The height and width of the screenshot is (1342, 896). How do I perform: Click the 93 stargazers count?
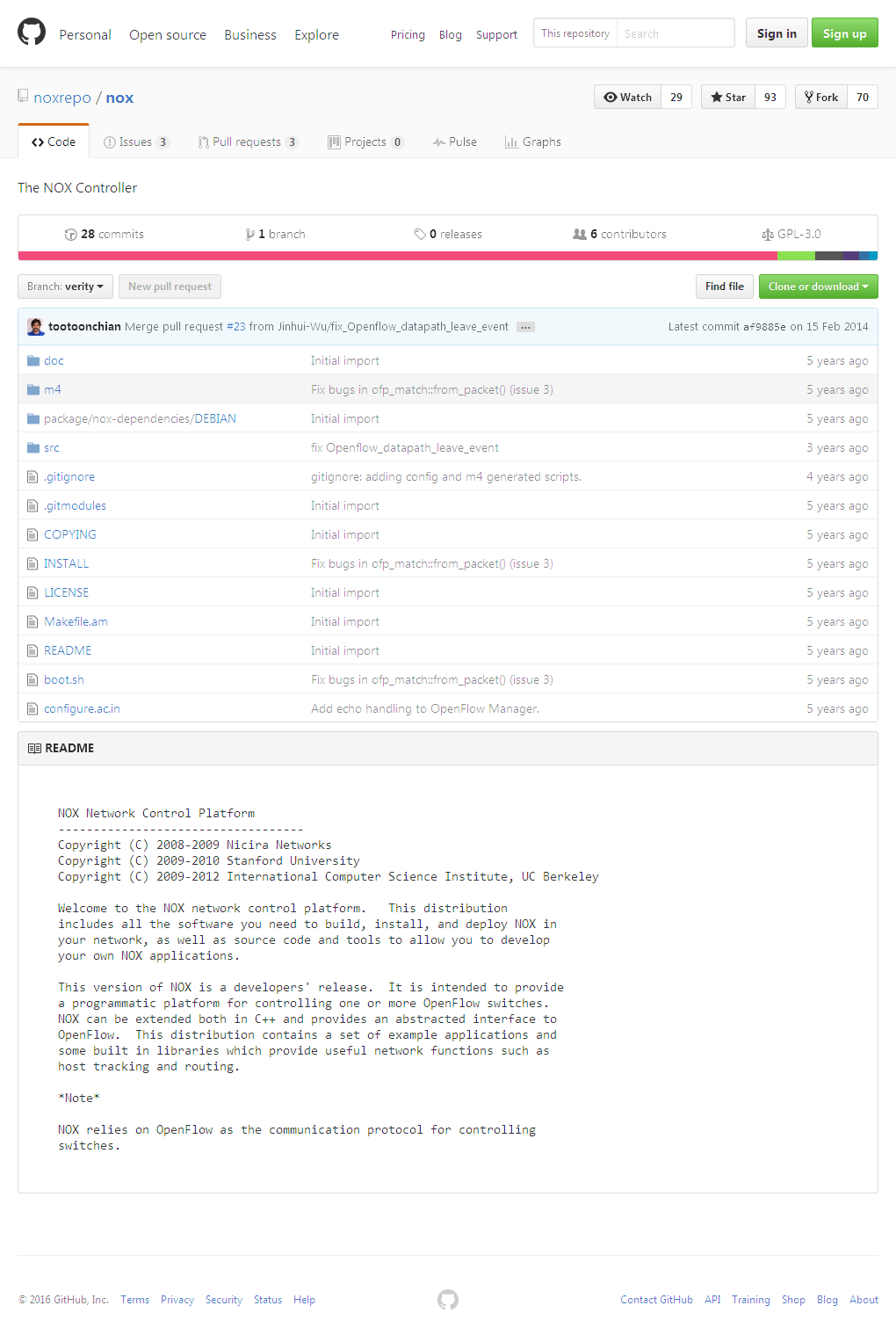[770, 97]
